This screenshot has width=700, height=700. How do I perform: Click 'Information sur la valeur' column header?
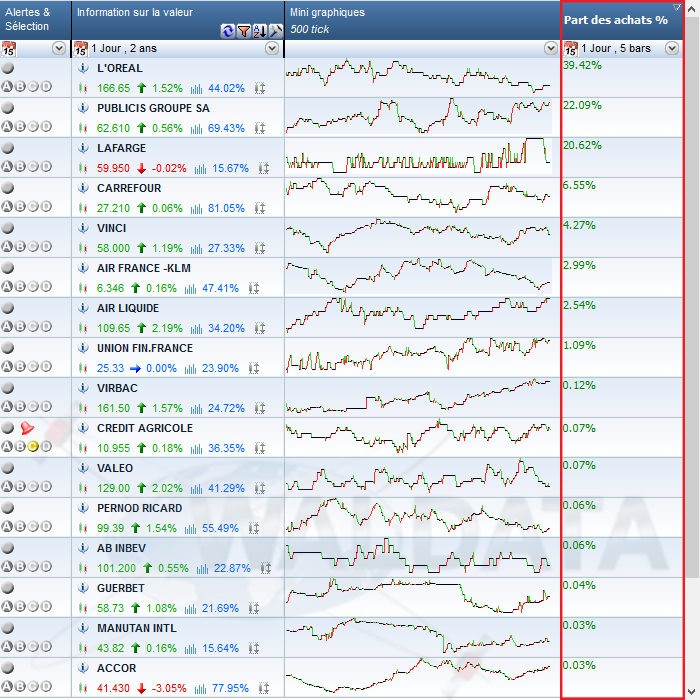pyautogui.click(x=178, y=20)
